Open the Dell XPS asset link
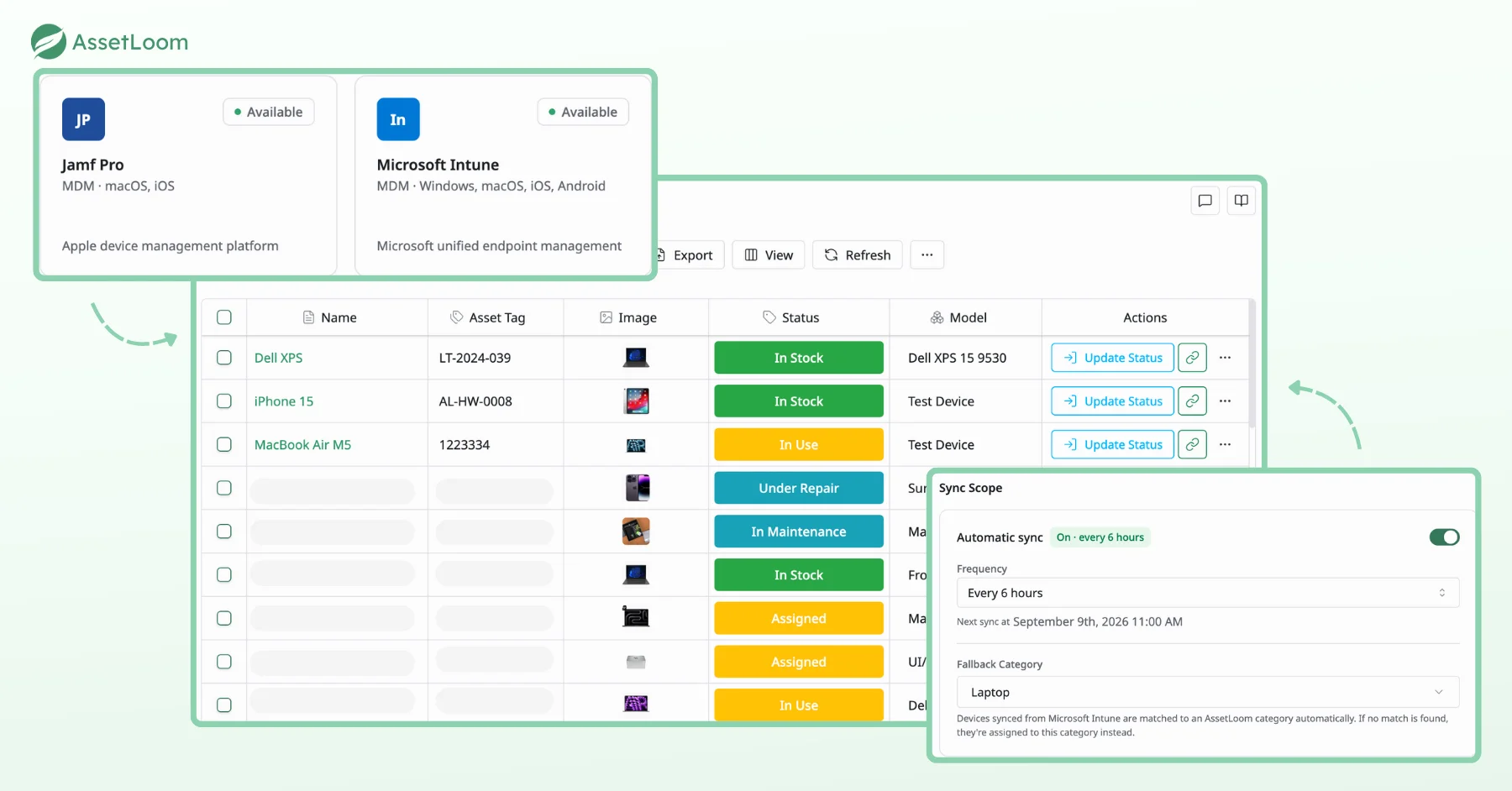1512x791 pixels. point(279,358)
